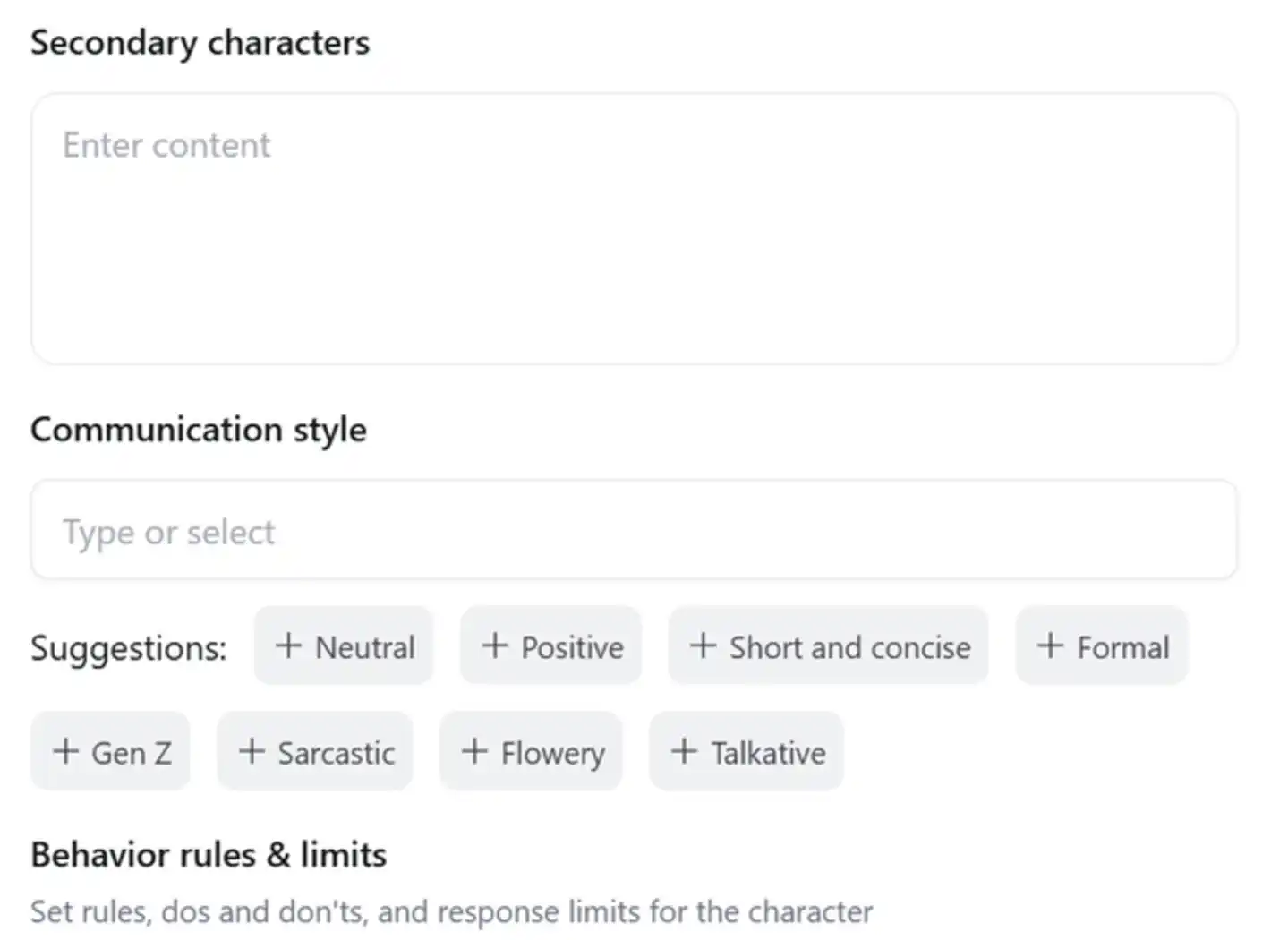Select the Talkative style suggestion

[746, 751]
